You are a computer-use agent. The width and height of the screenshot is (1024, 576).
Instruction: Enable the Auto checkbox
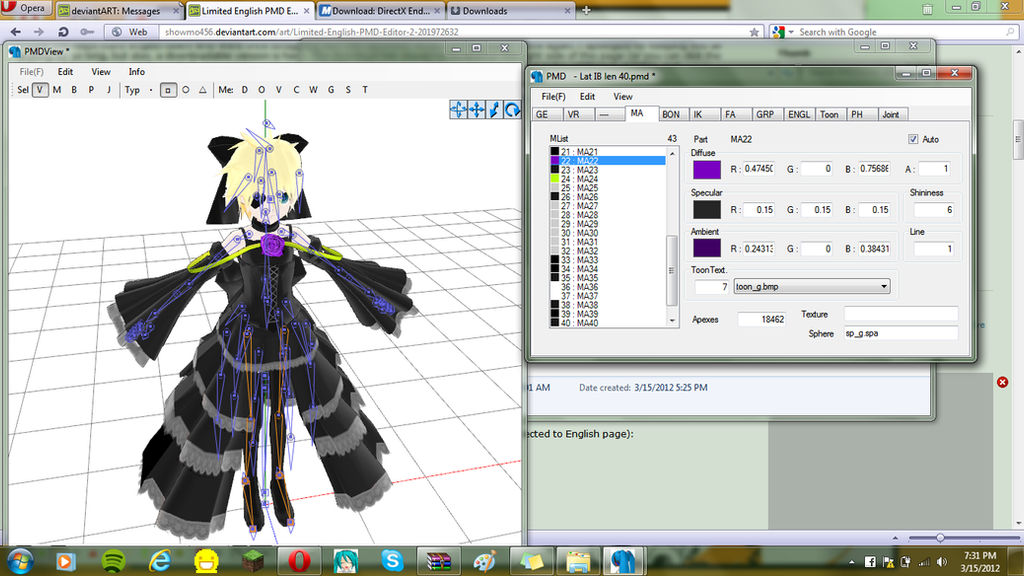913,139
